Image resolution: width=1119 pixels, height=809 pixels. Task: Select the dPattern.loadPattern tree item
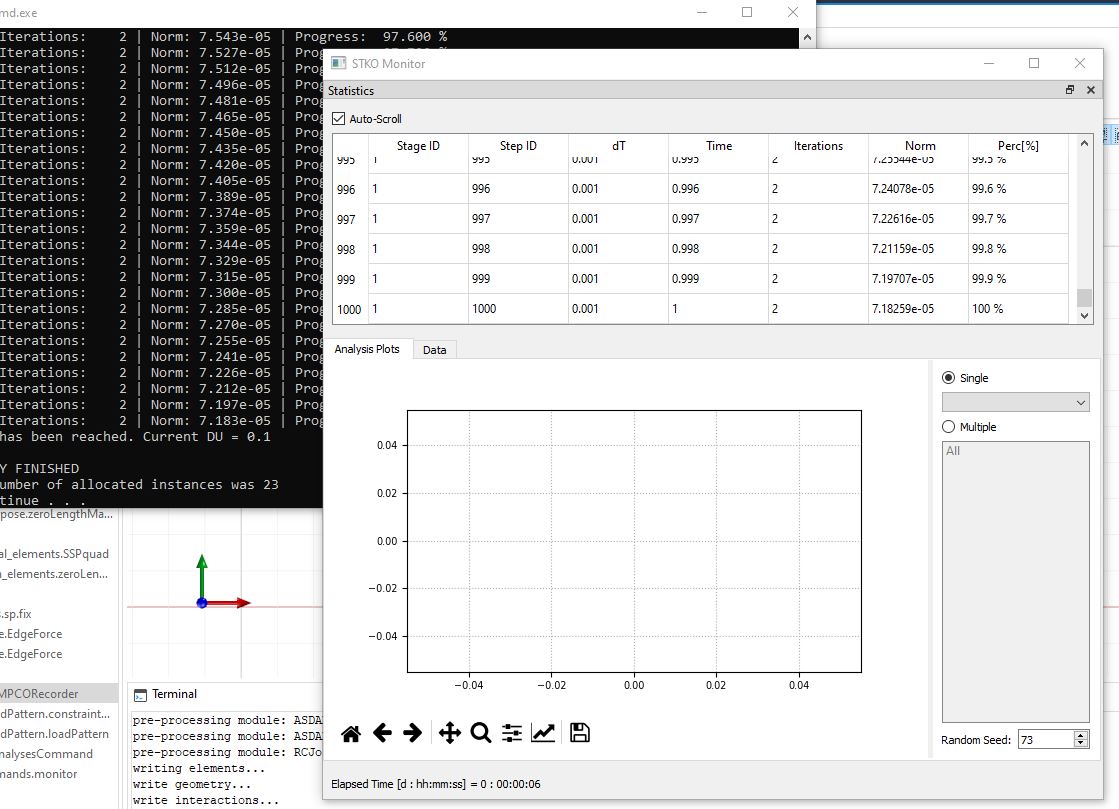click(54, 733)
